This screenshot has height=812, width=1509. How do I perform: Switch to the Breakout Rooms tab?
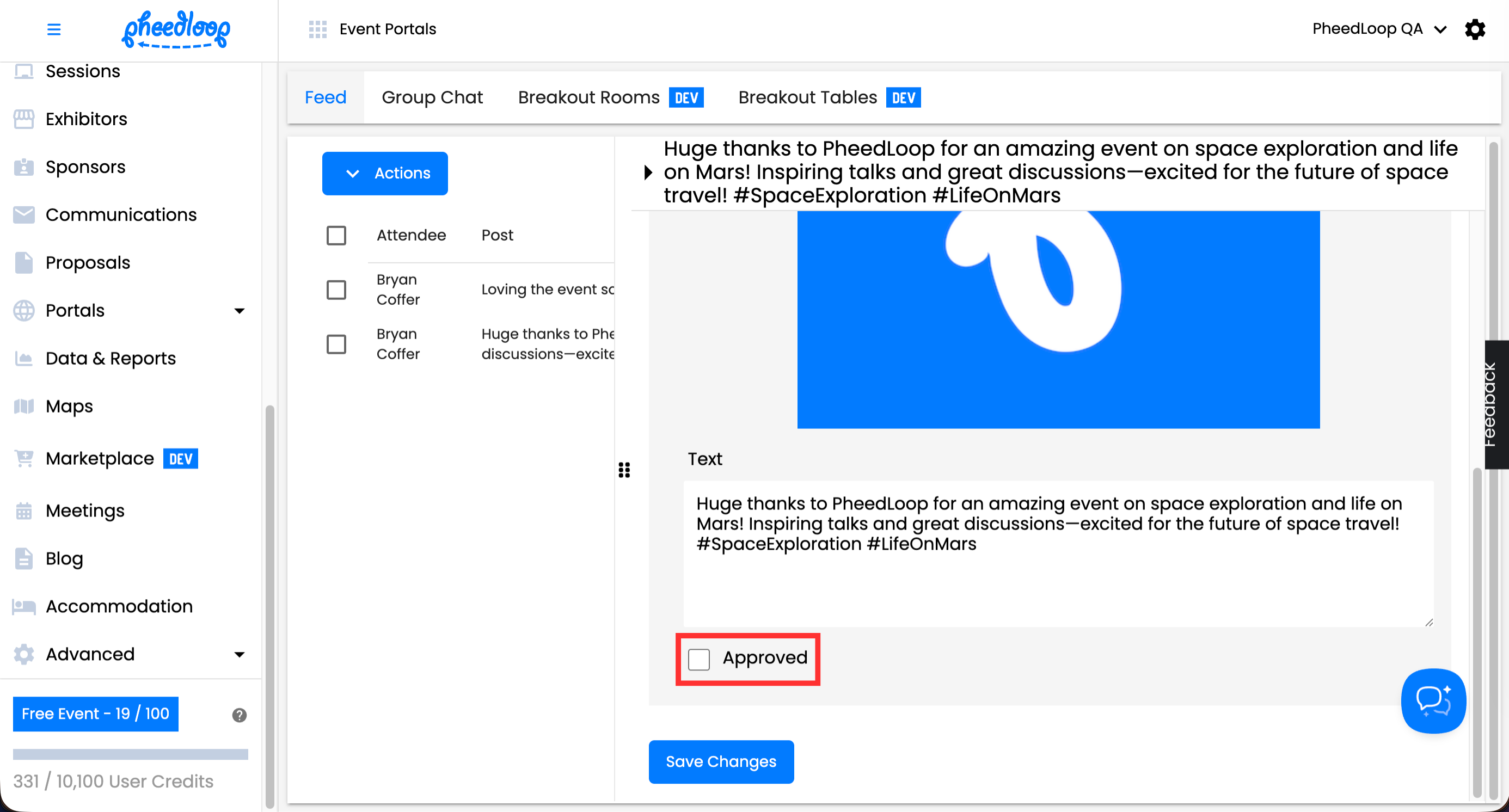coord(588,97)
